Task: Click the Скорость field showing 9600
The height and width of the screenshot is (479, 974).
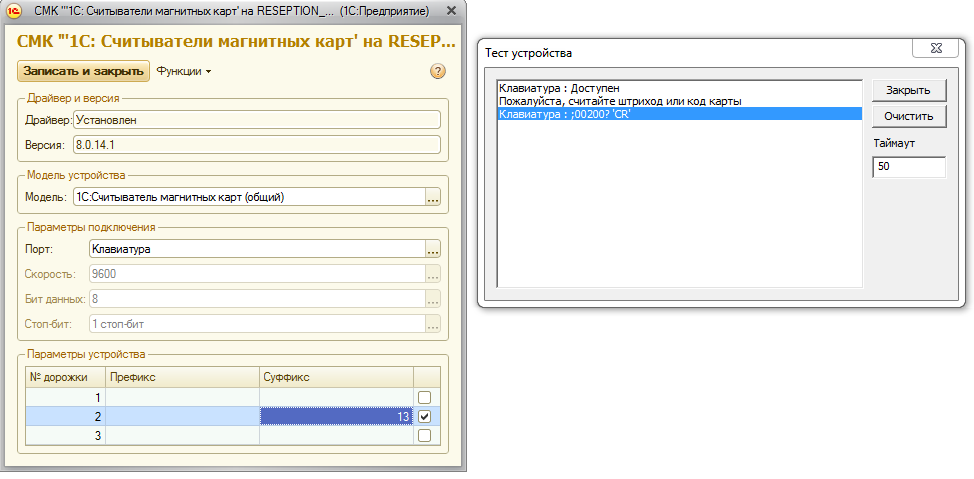Action: coord(257,274)
